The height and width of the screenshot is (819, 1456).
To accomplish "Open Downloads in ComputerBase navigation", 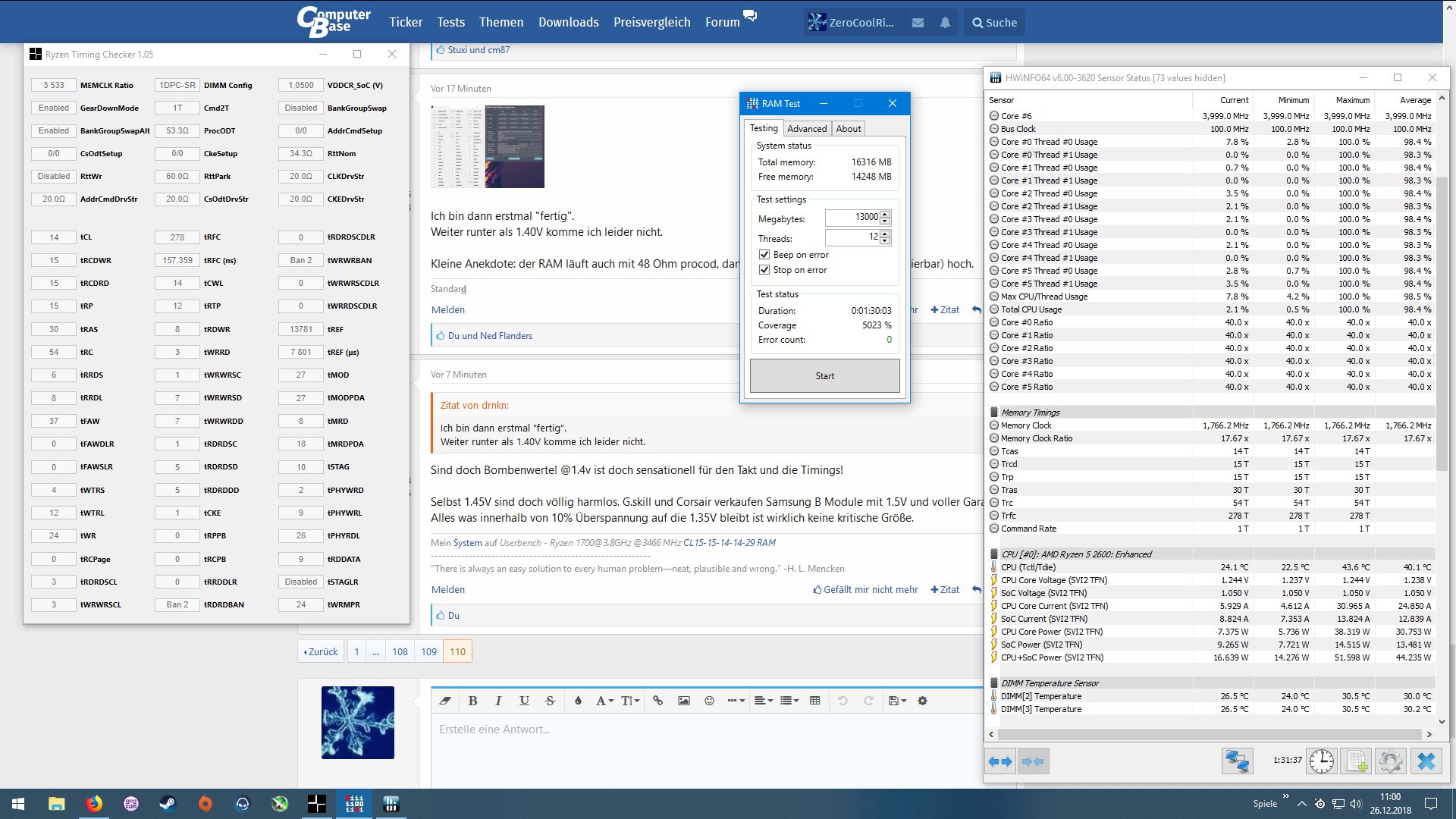I will pos(569,23).
